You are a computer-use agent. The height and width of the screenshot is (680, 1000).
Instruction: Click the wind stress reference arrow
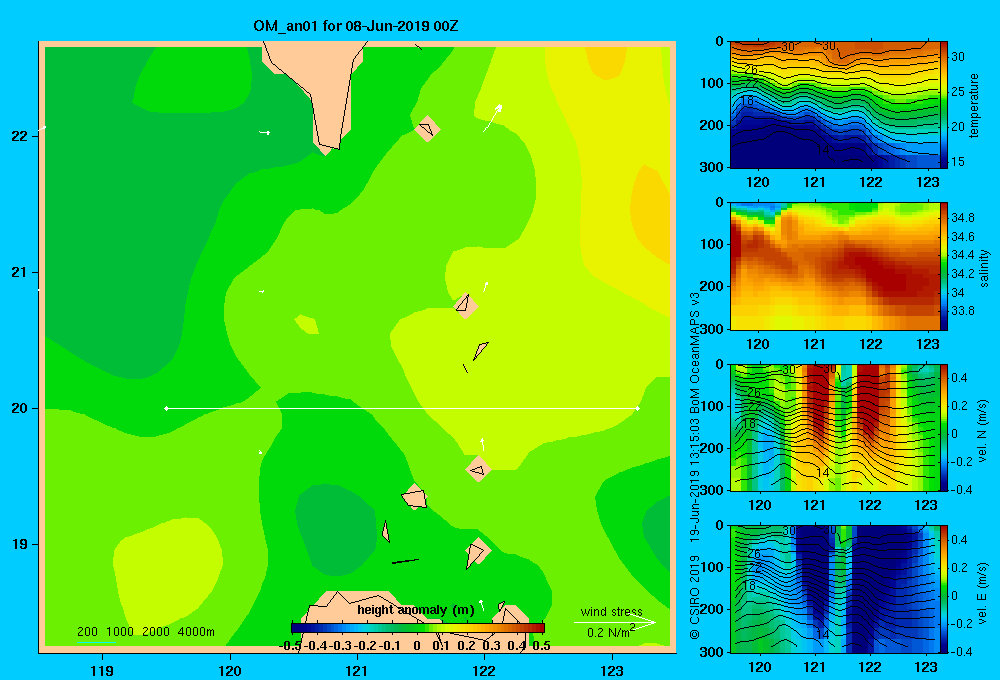point(614,622)
